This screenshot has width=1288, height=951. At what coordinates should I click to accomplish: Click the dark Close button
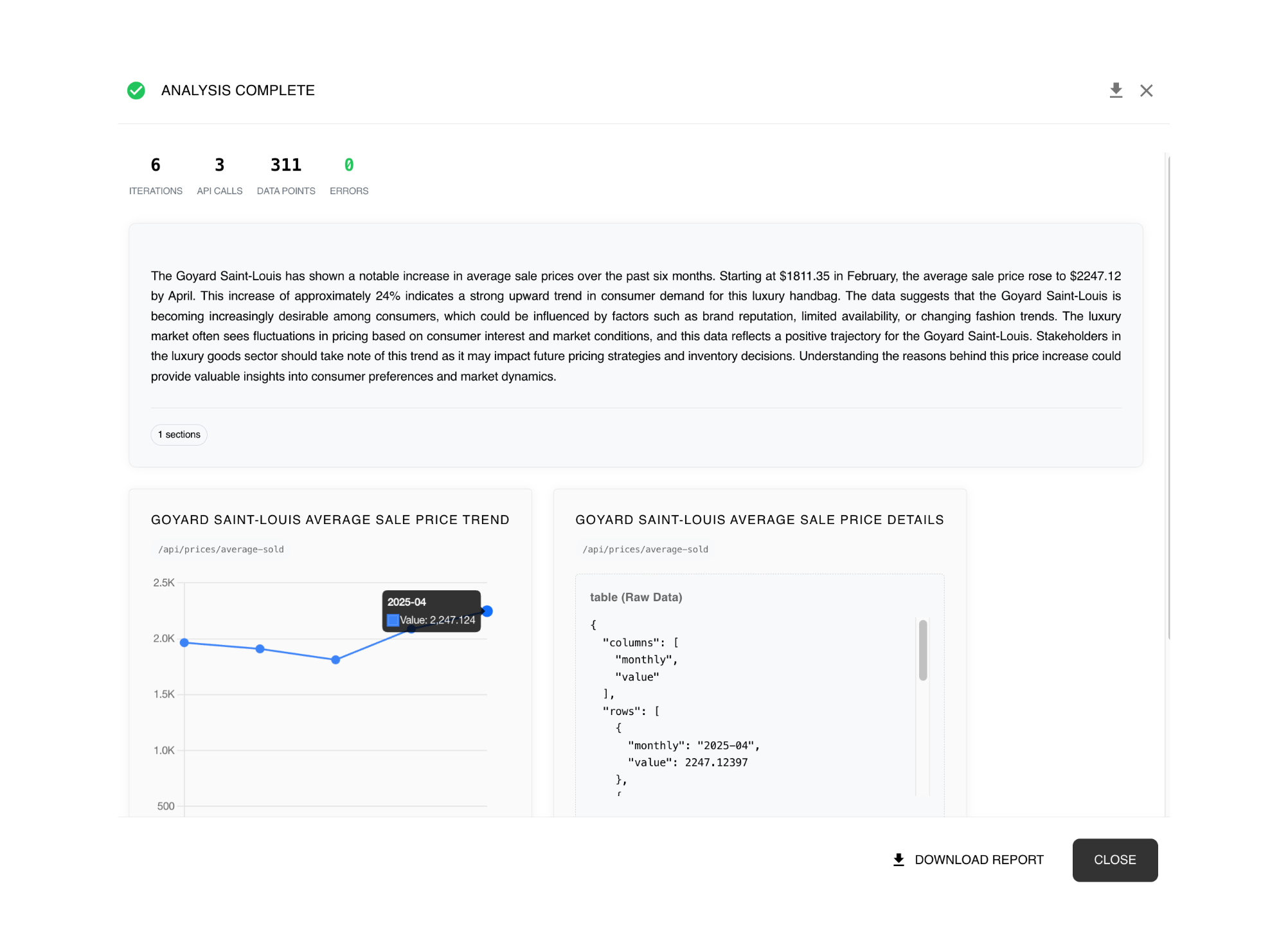tap(1114, 860)
